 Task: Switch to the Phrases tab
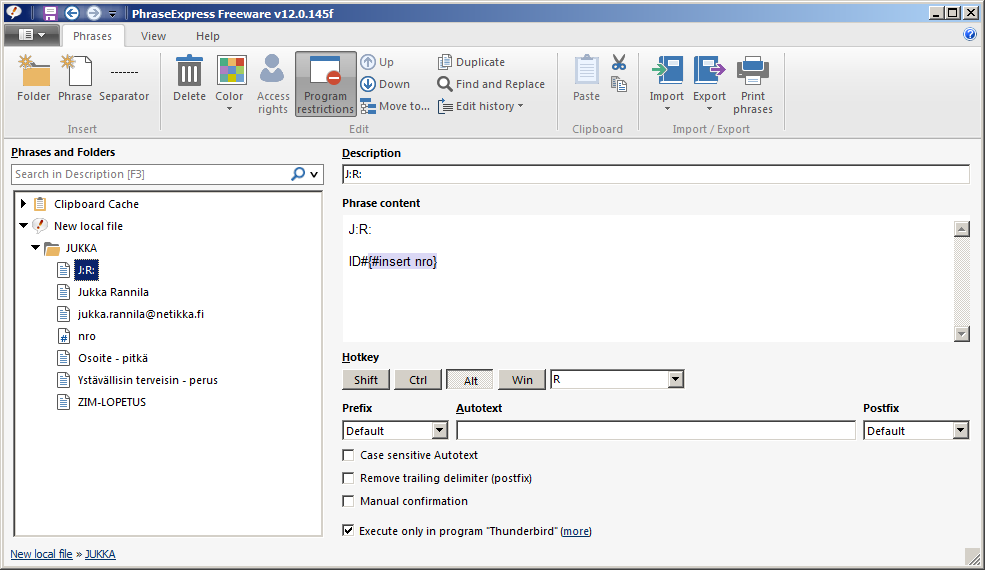[92, 36]
